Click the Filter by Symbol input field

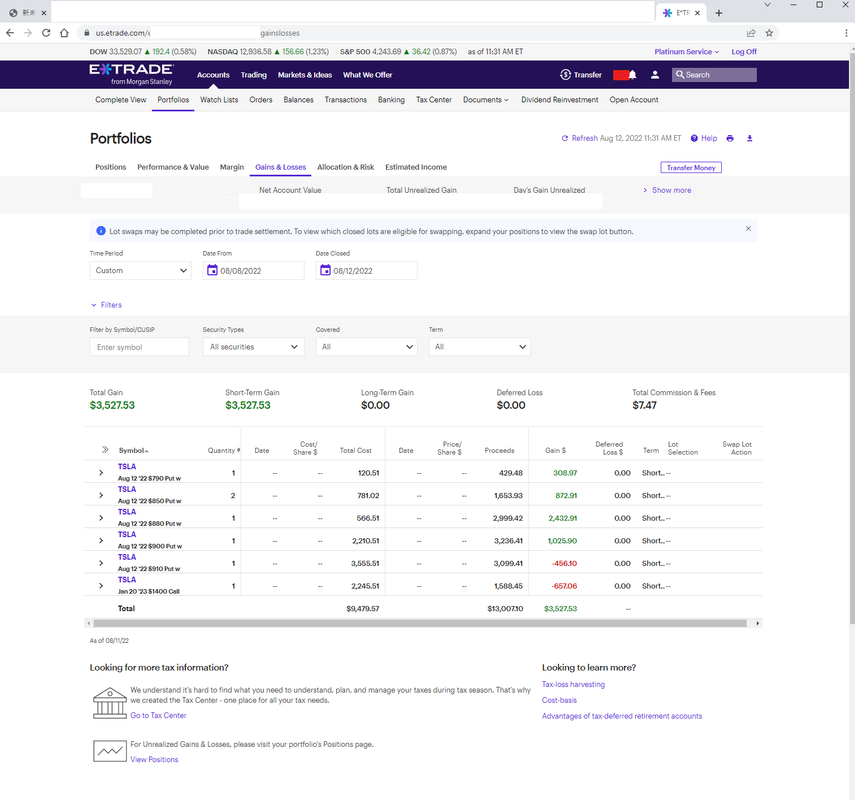click(139, 347)
